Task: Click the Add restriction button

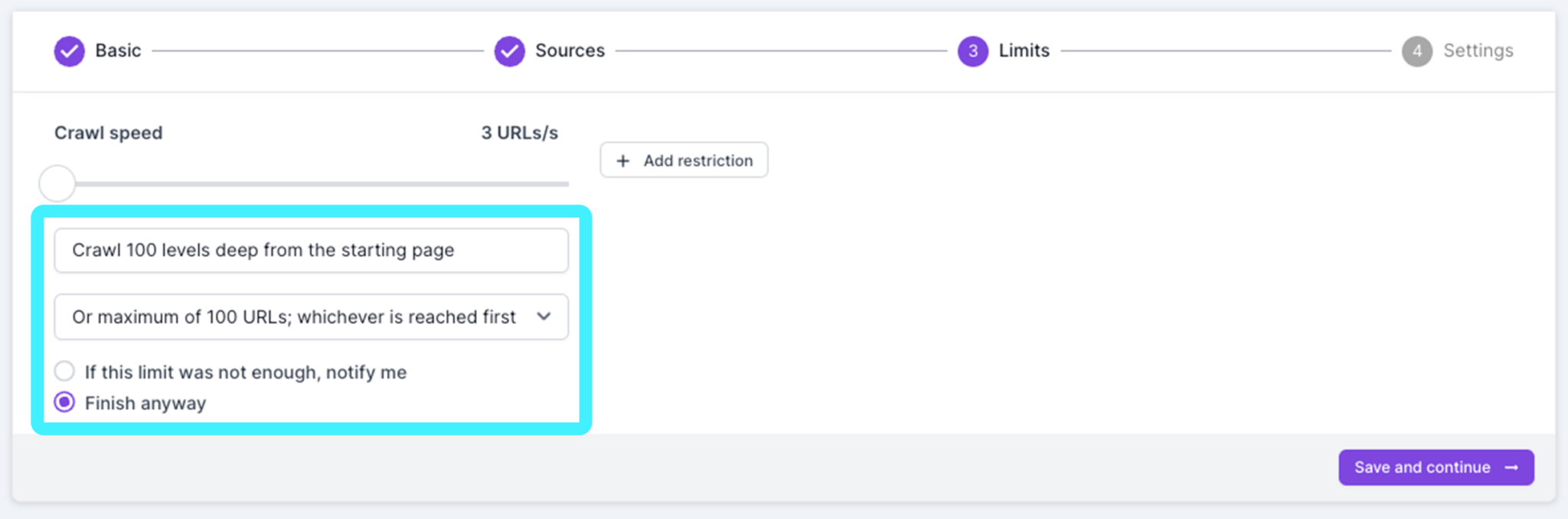Action: click(684, 160)
